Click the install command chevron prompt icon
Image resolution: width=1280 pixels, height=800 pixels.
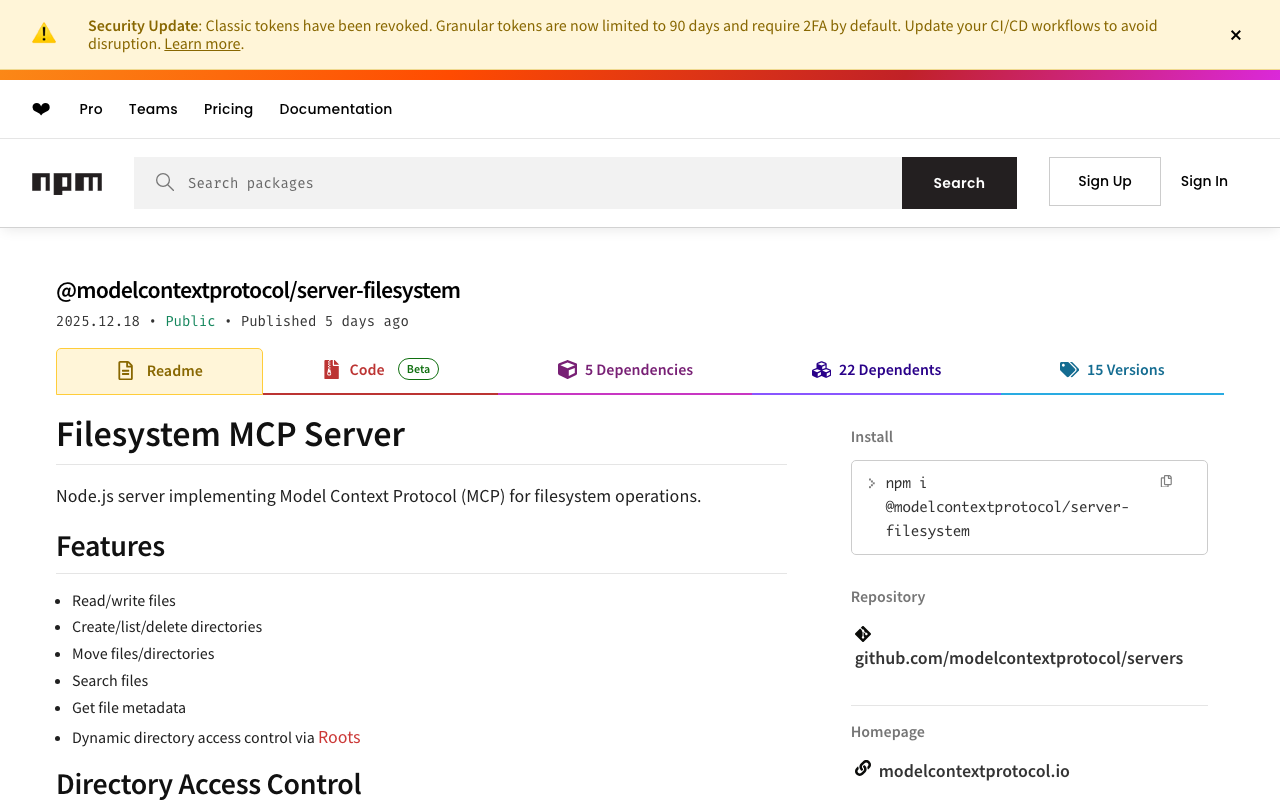click(x=872, y=483)
